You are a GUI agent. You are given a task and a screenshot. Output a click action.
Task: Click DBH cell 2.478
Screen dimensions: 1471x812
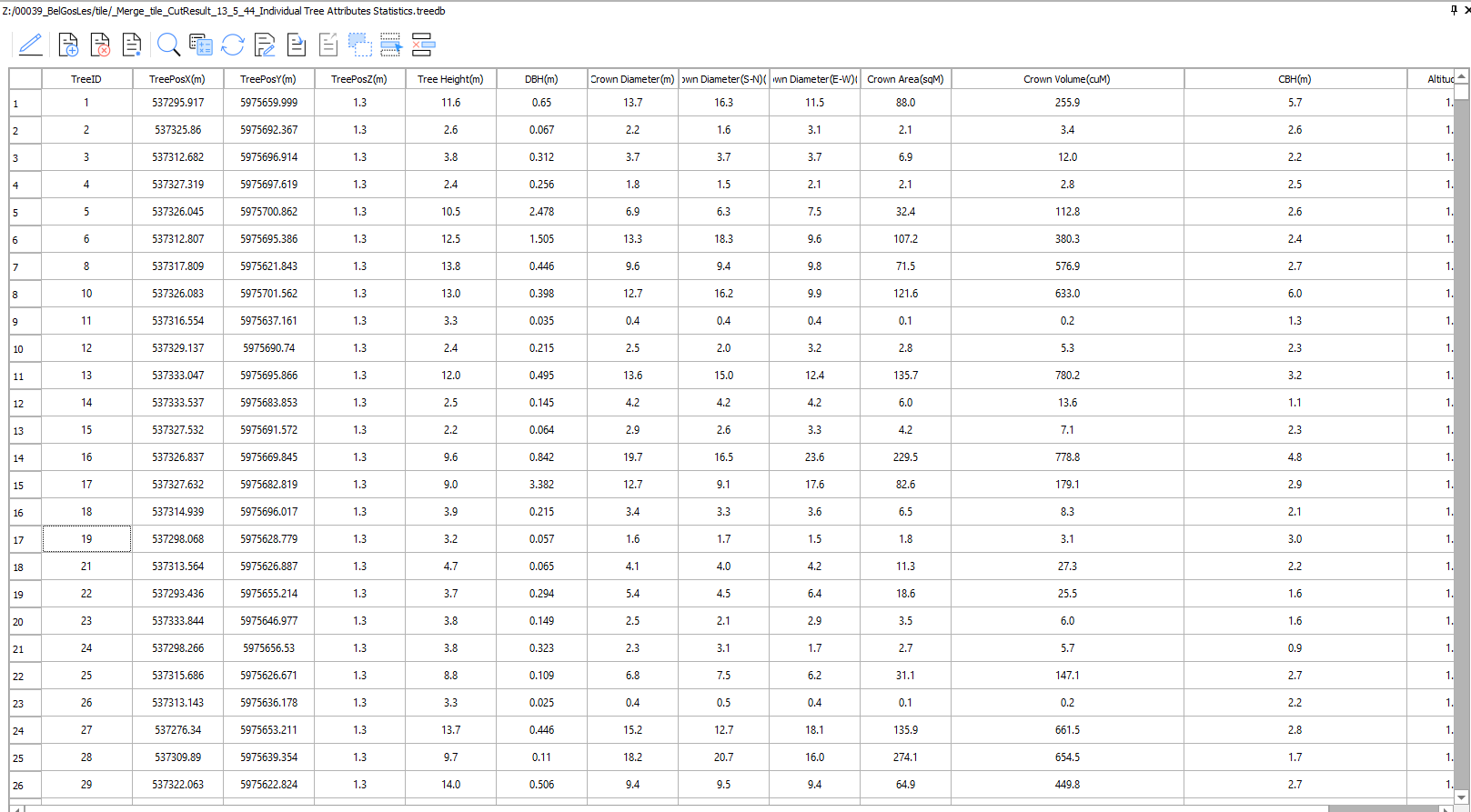[x=541, y=212]
